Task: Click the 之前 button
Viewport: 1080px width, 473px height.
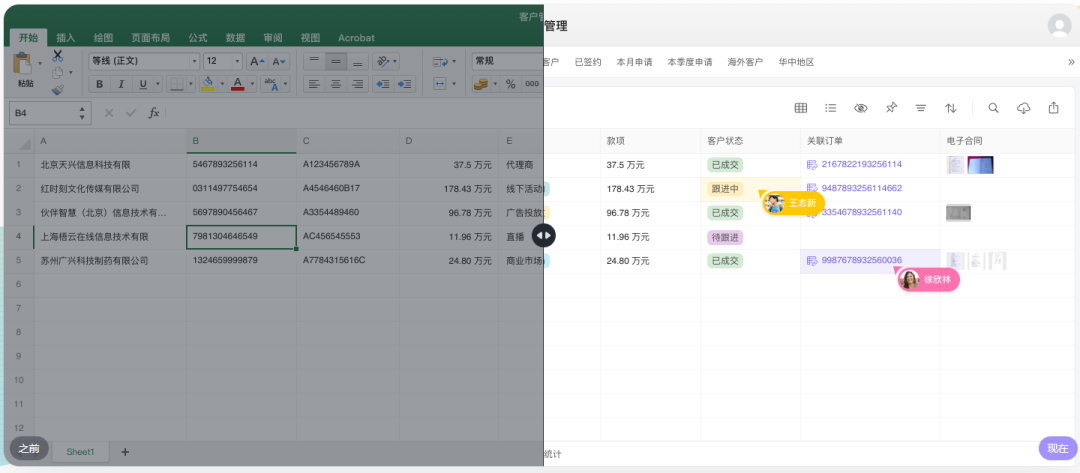Action: [x=29, y=448]
